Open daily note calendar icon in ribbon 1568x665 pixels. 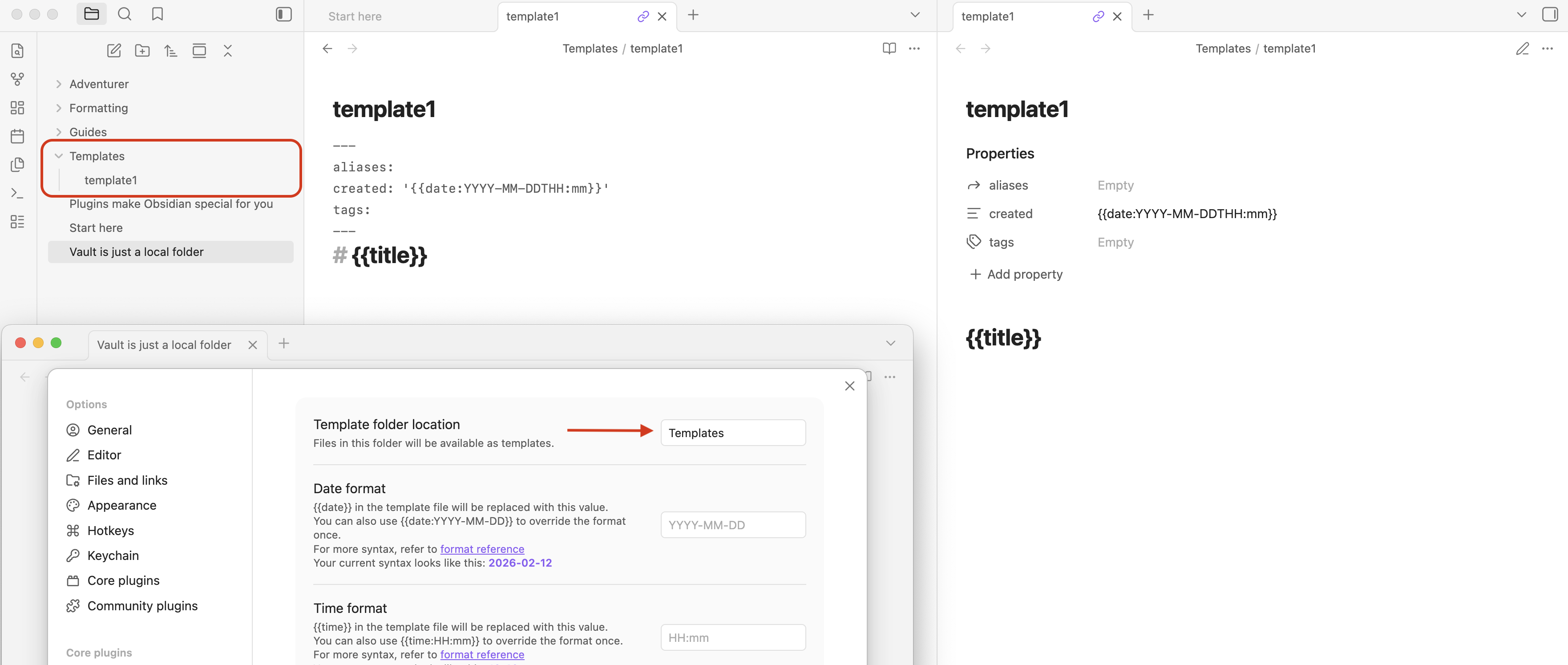(17, 136)
